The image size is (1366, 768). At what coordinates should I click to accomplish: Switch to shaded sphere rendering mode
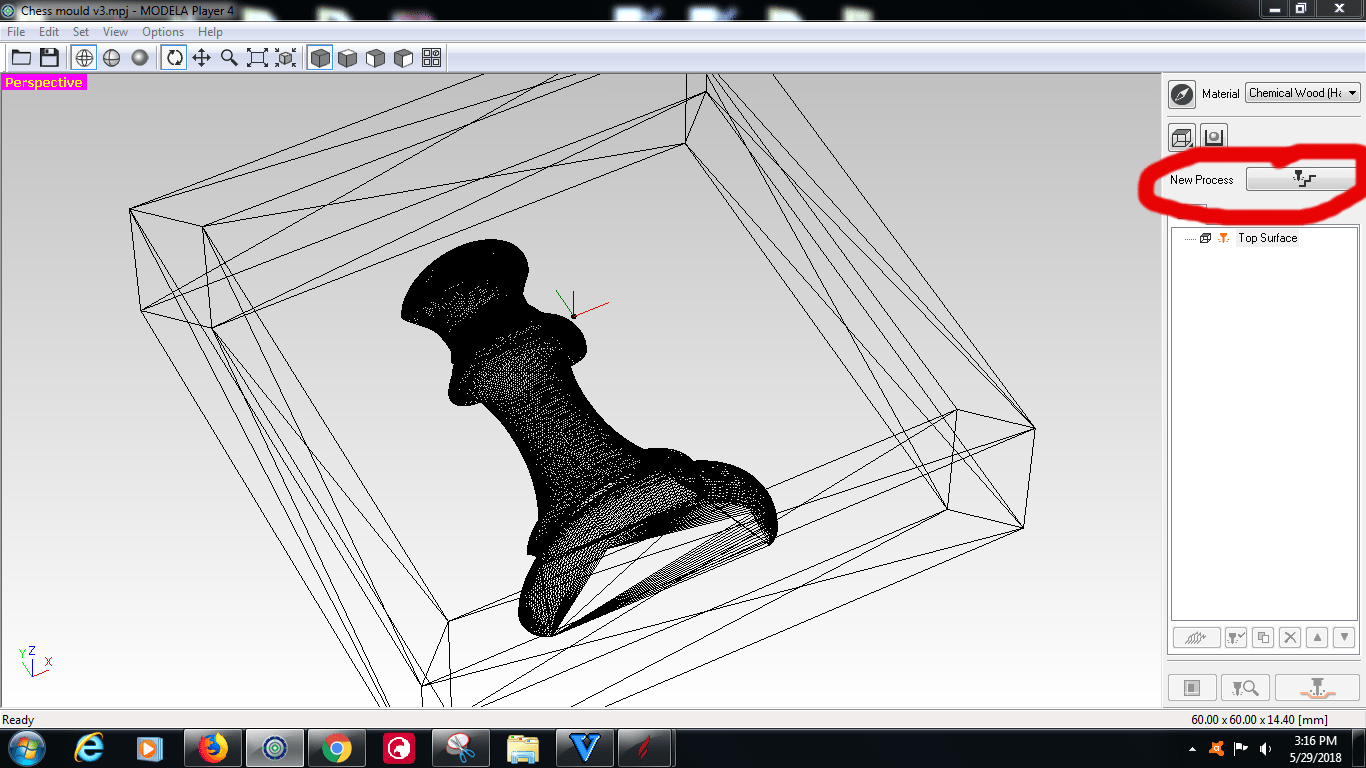click(140, 58)
